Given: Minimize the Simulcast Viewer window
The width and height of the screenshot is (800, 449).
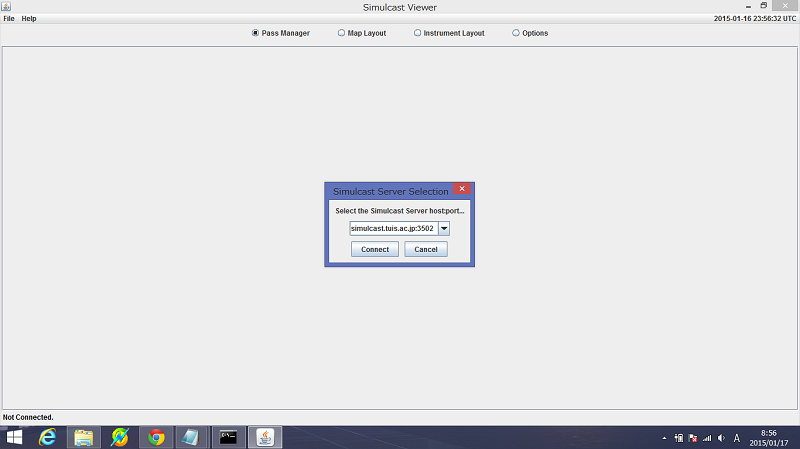Looking at the screenshot, I should click(748, 6).
